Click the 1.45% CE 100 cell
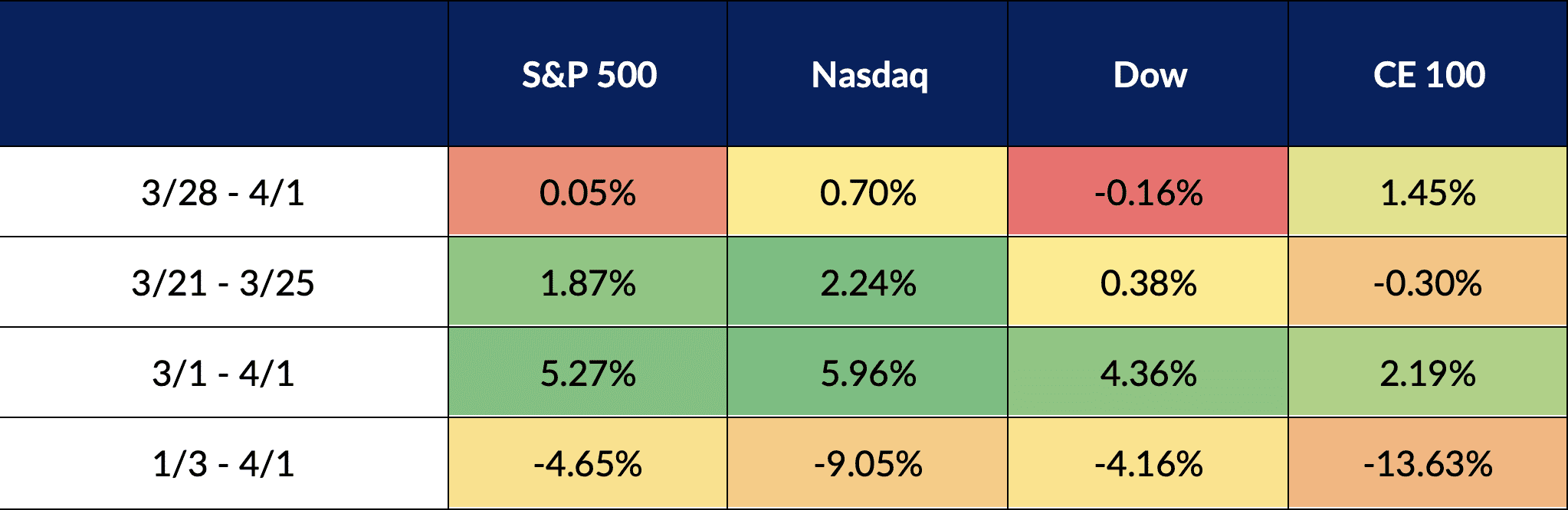Screen dimensions: 1568x510 (1428, 192)
